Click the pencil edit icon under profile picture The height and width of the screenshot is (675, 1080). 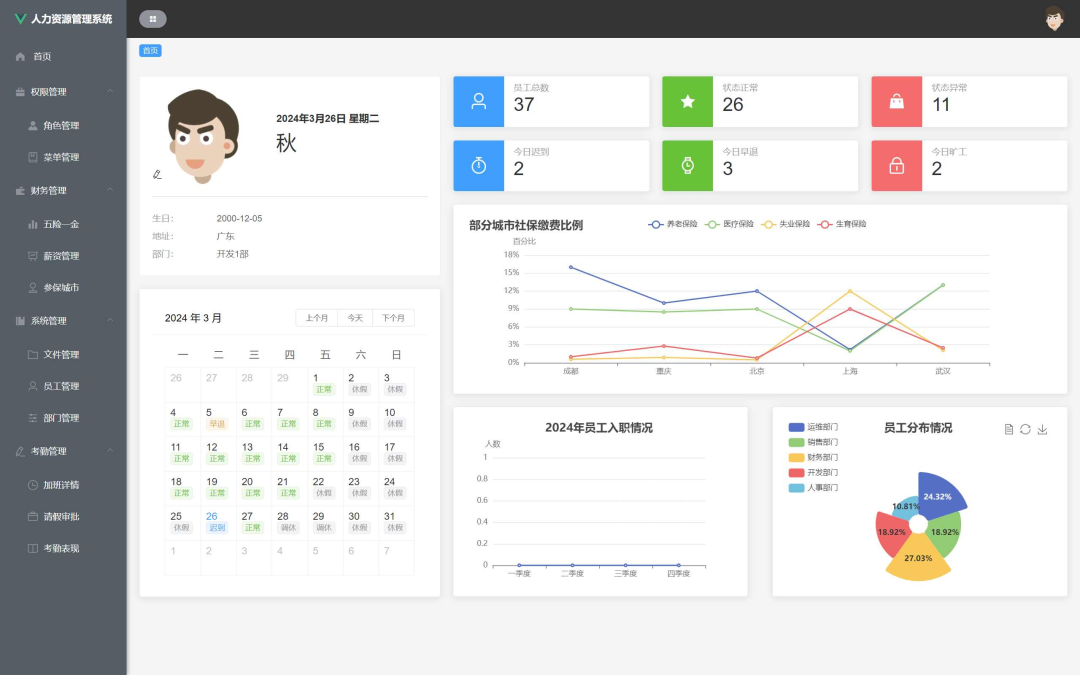157,174
